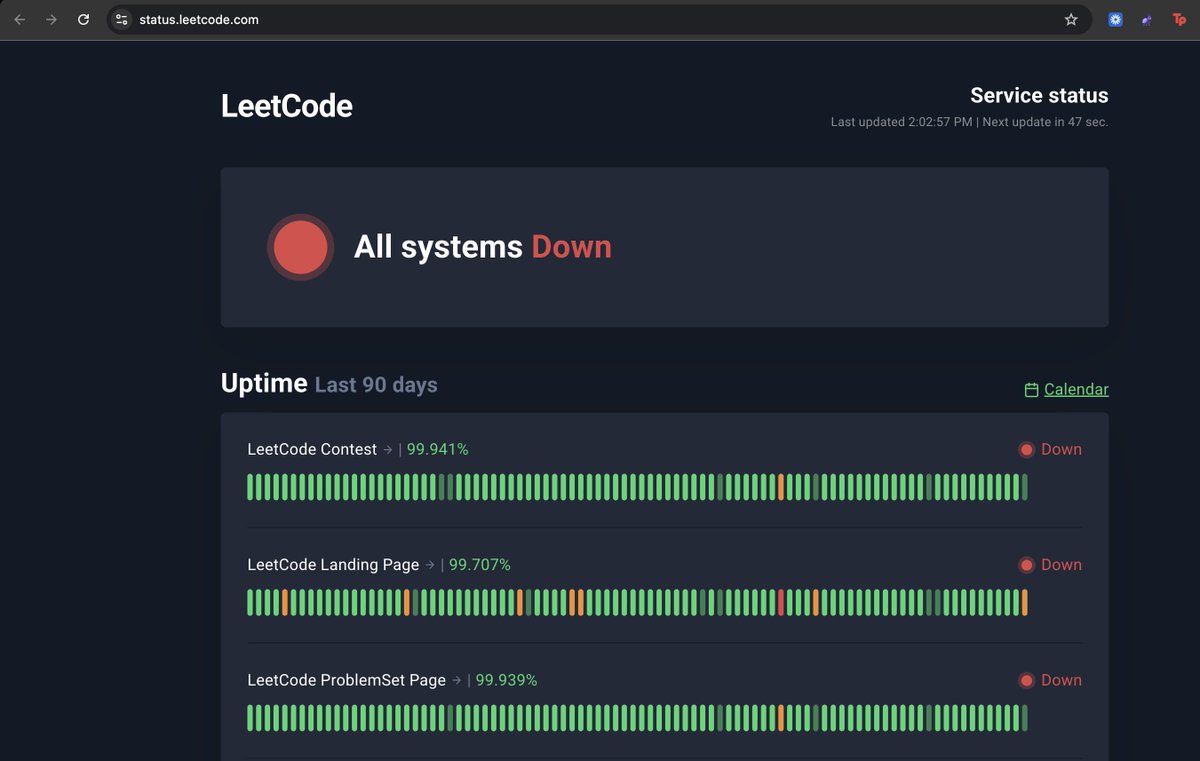The height and width of the screenshot is (761, 1200).
Task: Open the site information icon in the address bar
Action: coord(121,19)
